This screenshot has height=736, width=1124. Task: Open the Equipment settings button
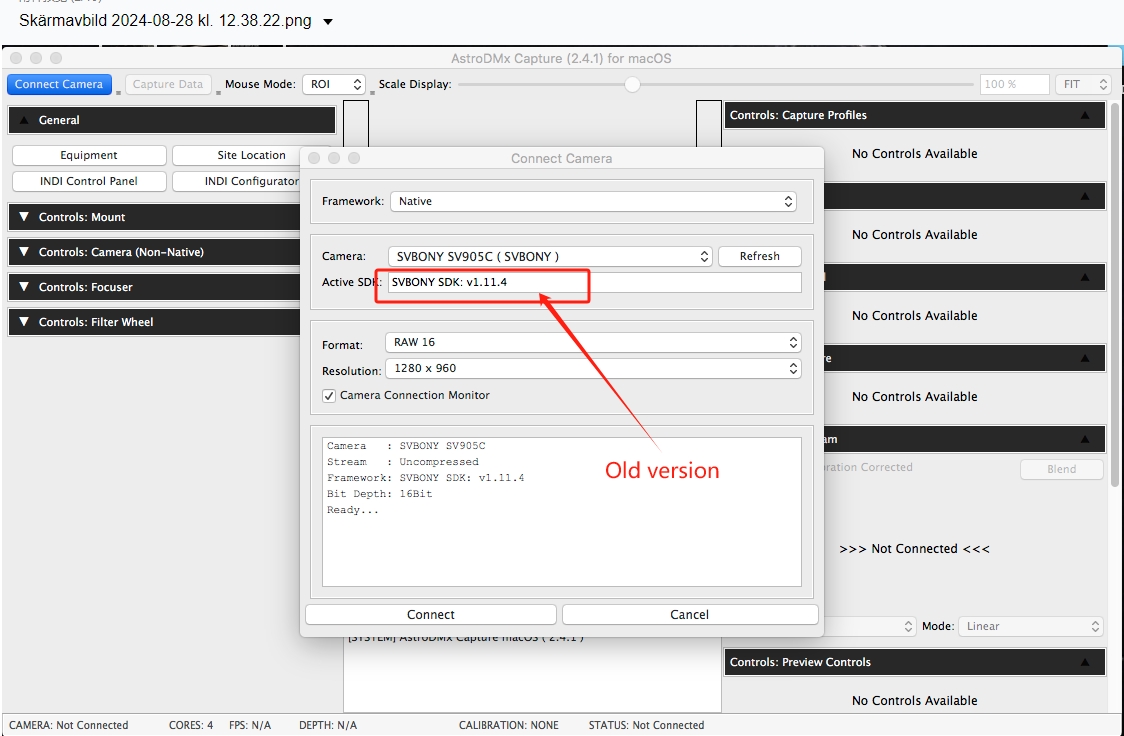point(89,155)
